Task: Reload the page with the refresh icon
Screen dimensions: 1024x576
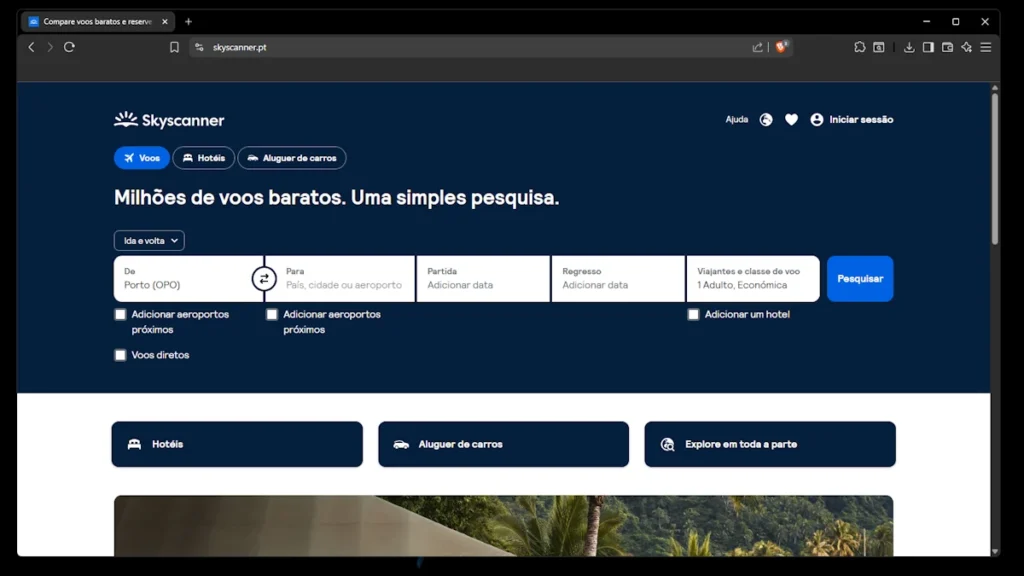Action: [x=69, y=47]
